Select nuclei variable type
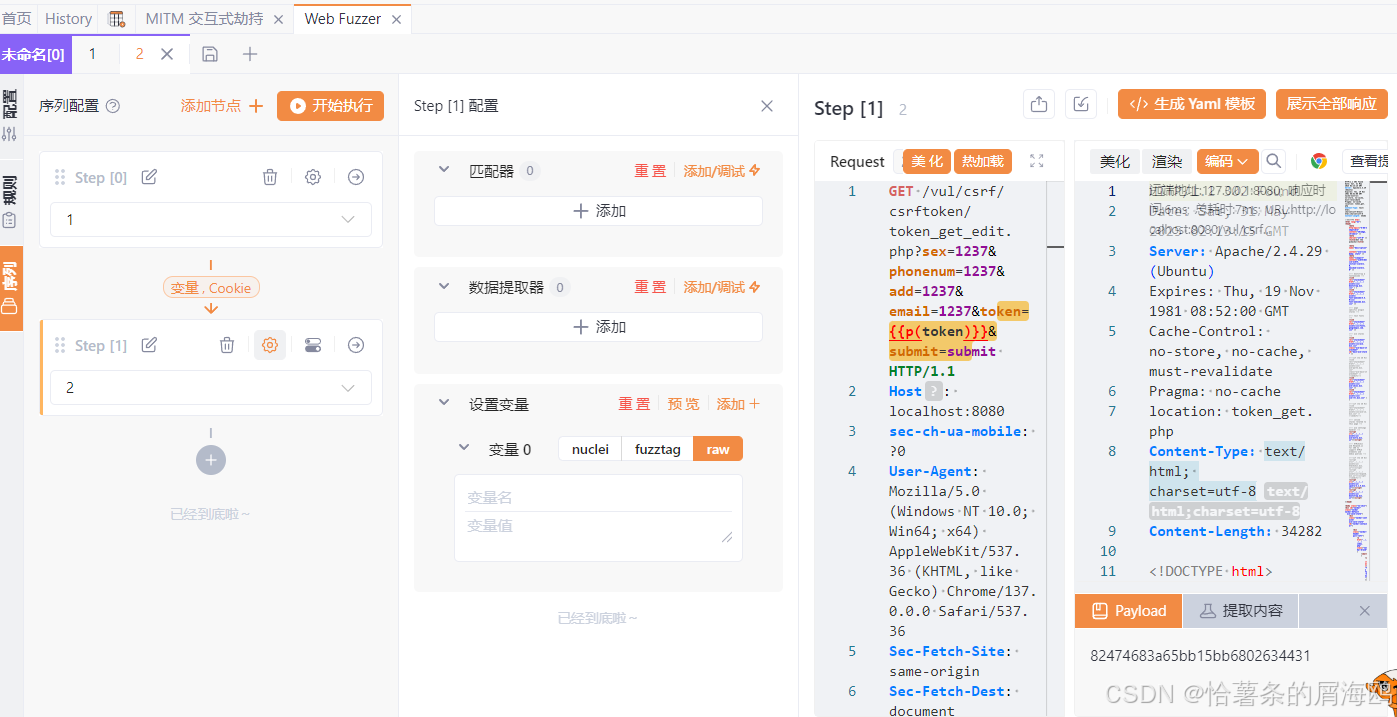The image size is (1397, 717). click(590, 449)
